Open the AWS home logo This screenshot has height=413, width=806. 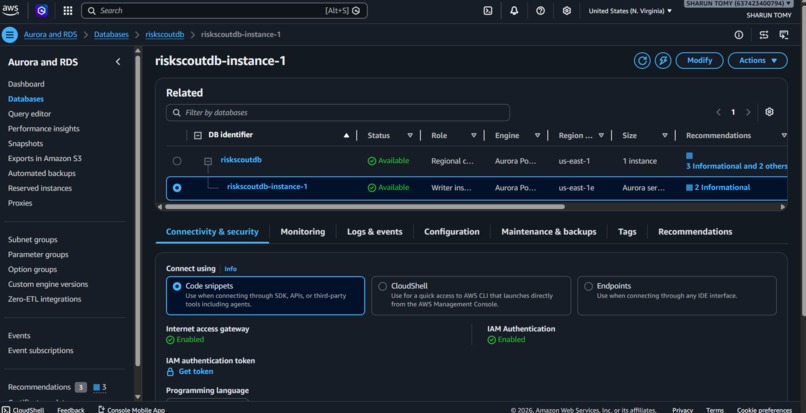click(10, 10)
